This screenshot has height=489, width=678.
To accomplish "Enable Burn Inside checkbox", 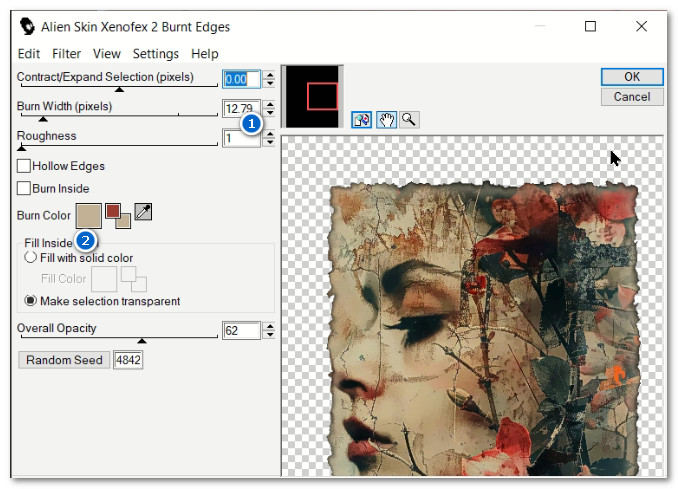I will (24, 189).
